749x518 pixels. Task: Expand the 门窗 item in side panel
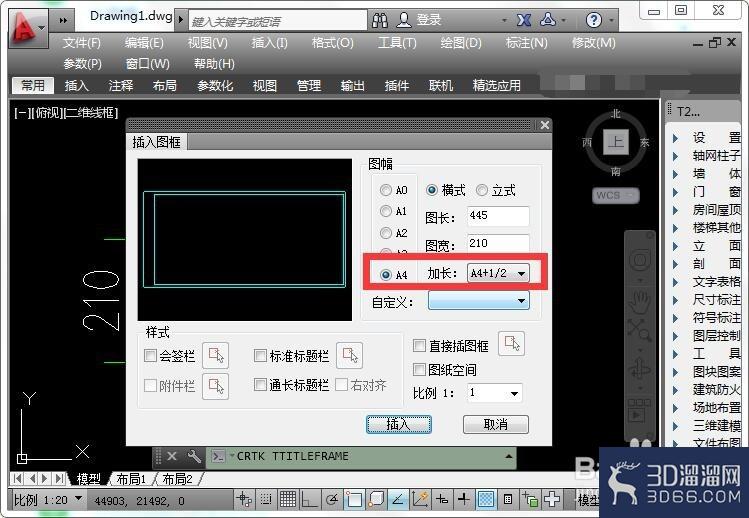point(675,192)
